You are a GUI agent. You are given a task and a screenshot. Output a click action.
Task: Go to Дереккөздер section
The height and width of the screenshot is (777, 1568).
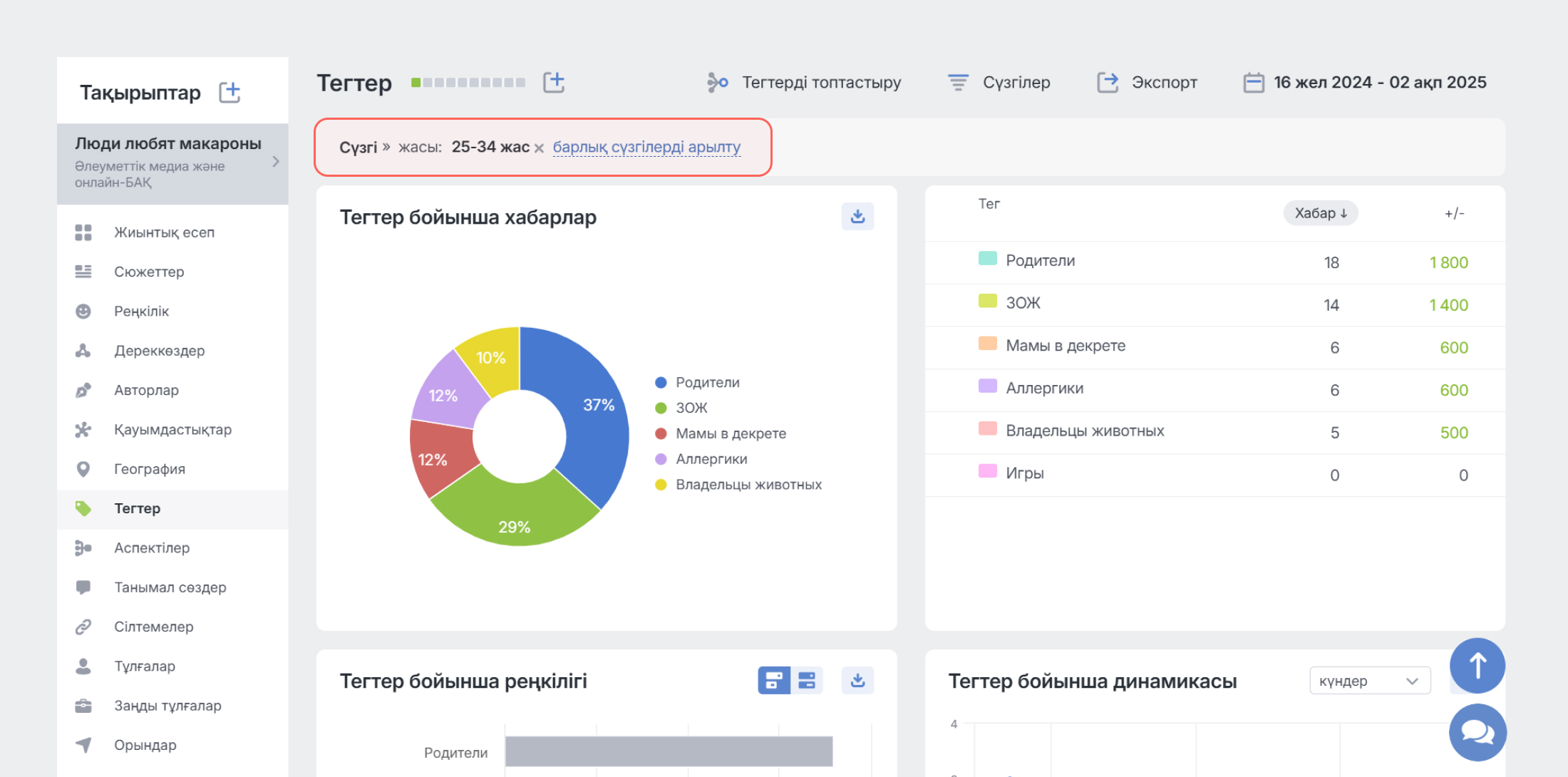pyautogui.click(x=172, y=351)
